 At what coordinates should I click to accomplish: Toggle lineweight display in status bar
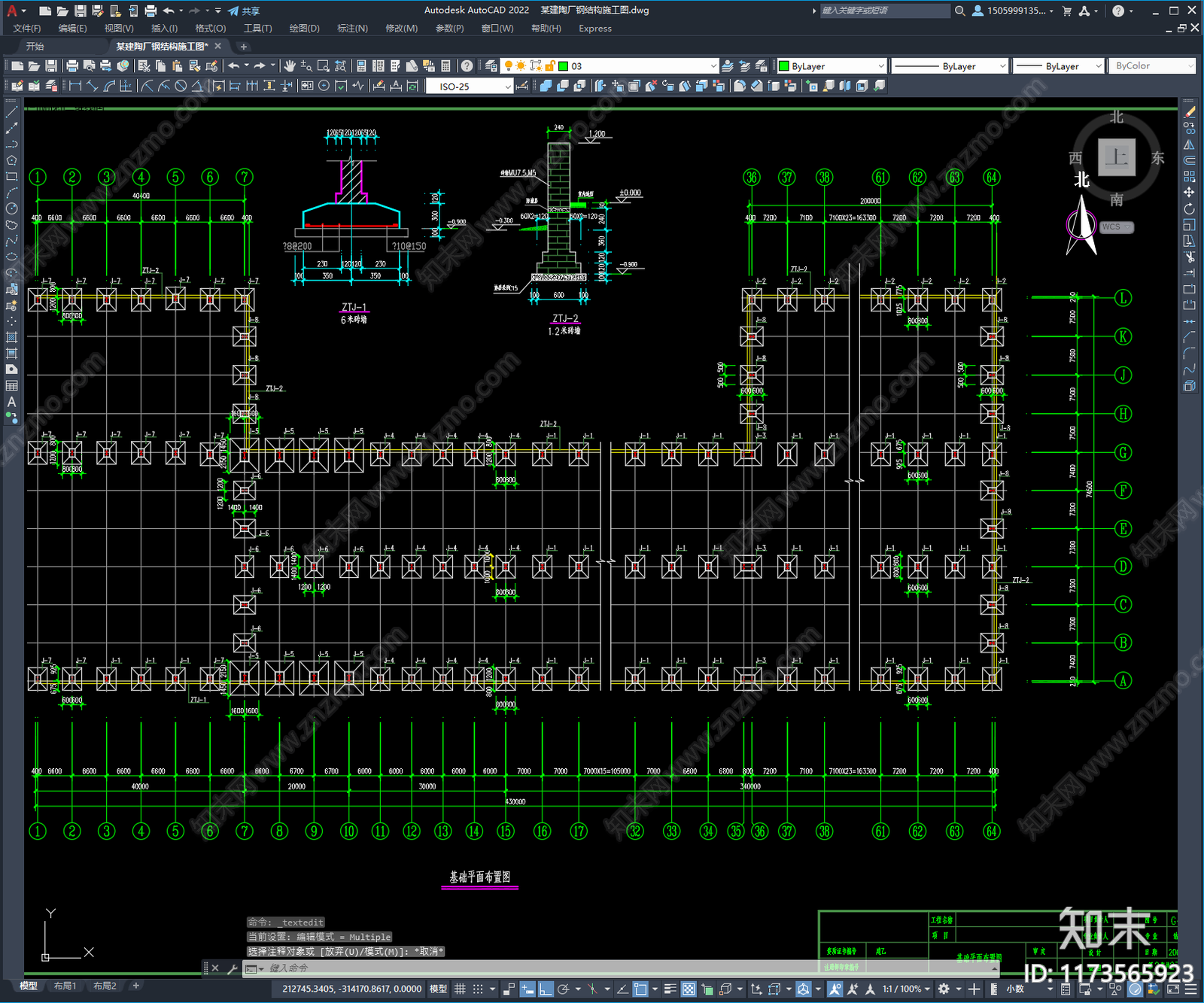pos(670,989)
